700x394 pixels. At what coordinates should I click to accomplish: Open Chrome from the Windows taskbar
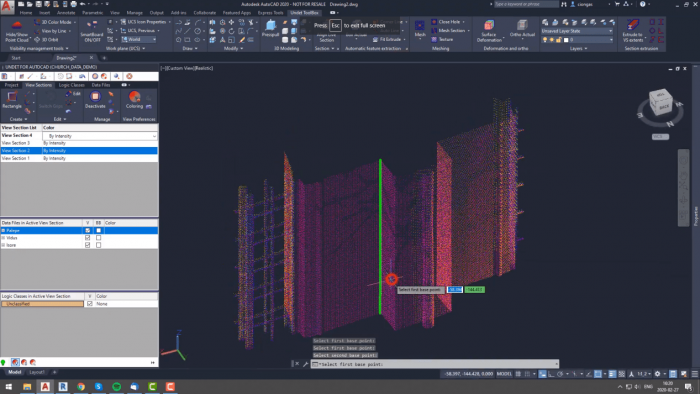tap(81, 387)
